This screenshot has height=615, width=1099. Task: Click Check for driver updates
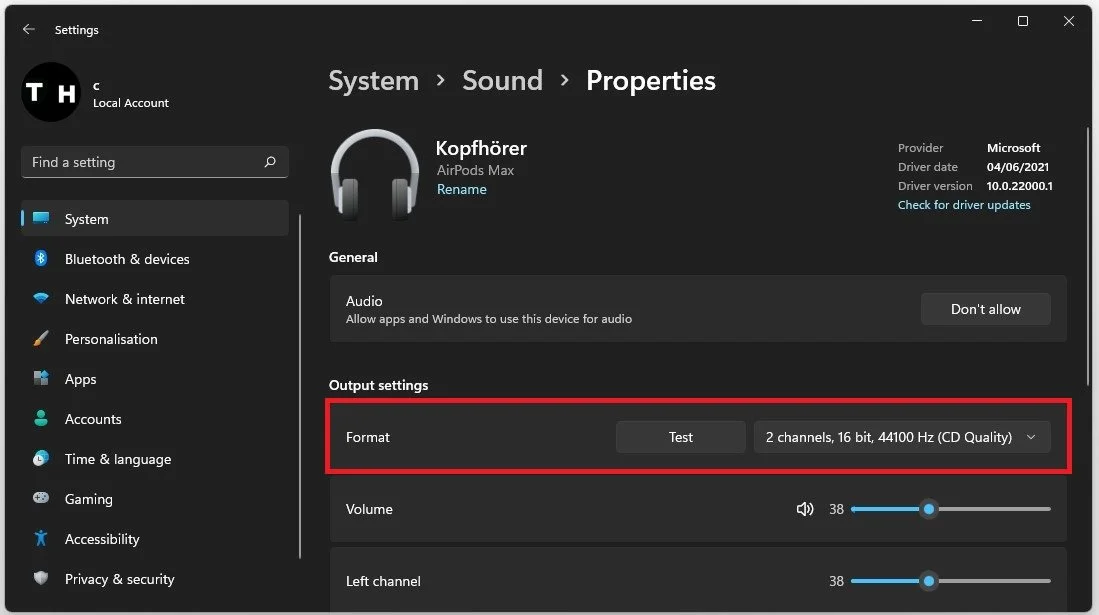tap(963, 204)
